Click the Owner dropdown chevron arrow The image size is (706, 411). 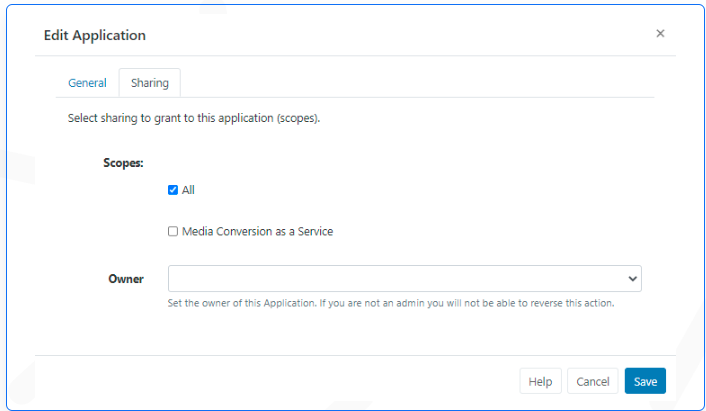point(633,279)
